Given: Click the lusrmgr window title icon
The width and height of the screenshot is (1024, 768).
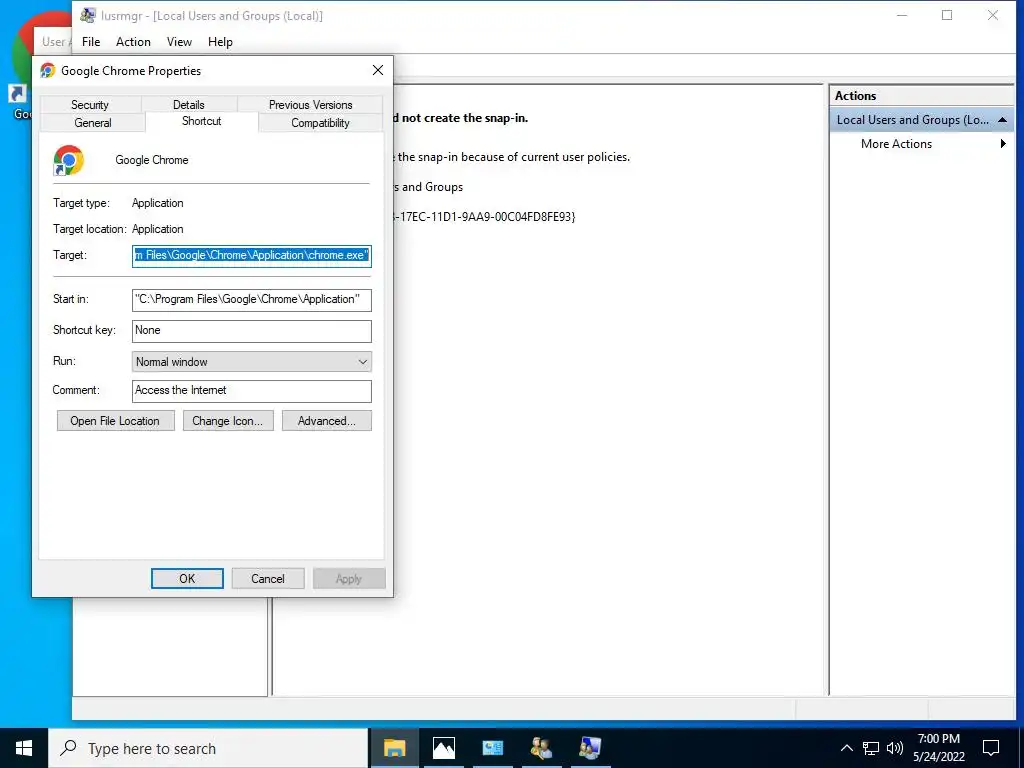Looking at the screenshot, I should (x=88, y=16).
